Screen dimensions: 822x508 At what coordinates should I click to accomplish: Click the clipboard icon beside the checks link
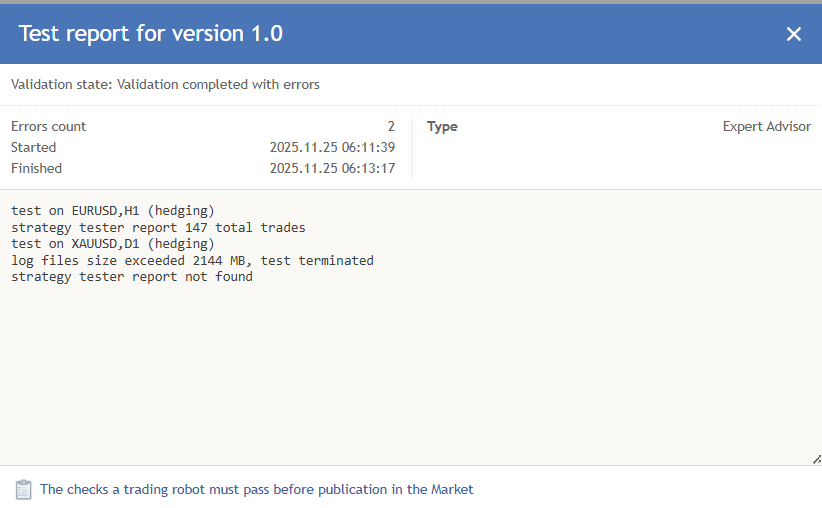click(x=24, y=490)
